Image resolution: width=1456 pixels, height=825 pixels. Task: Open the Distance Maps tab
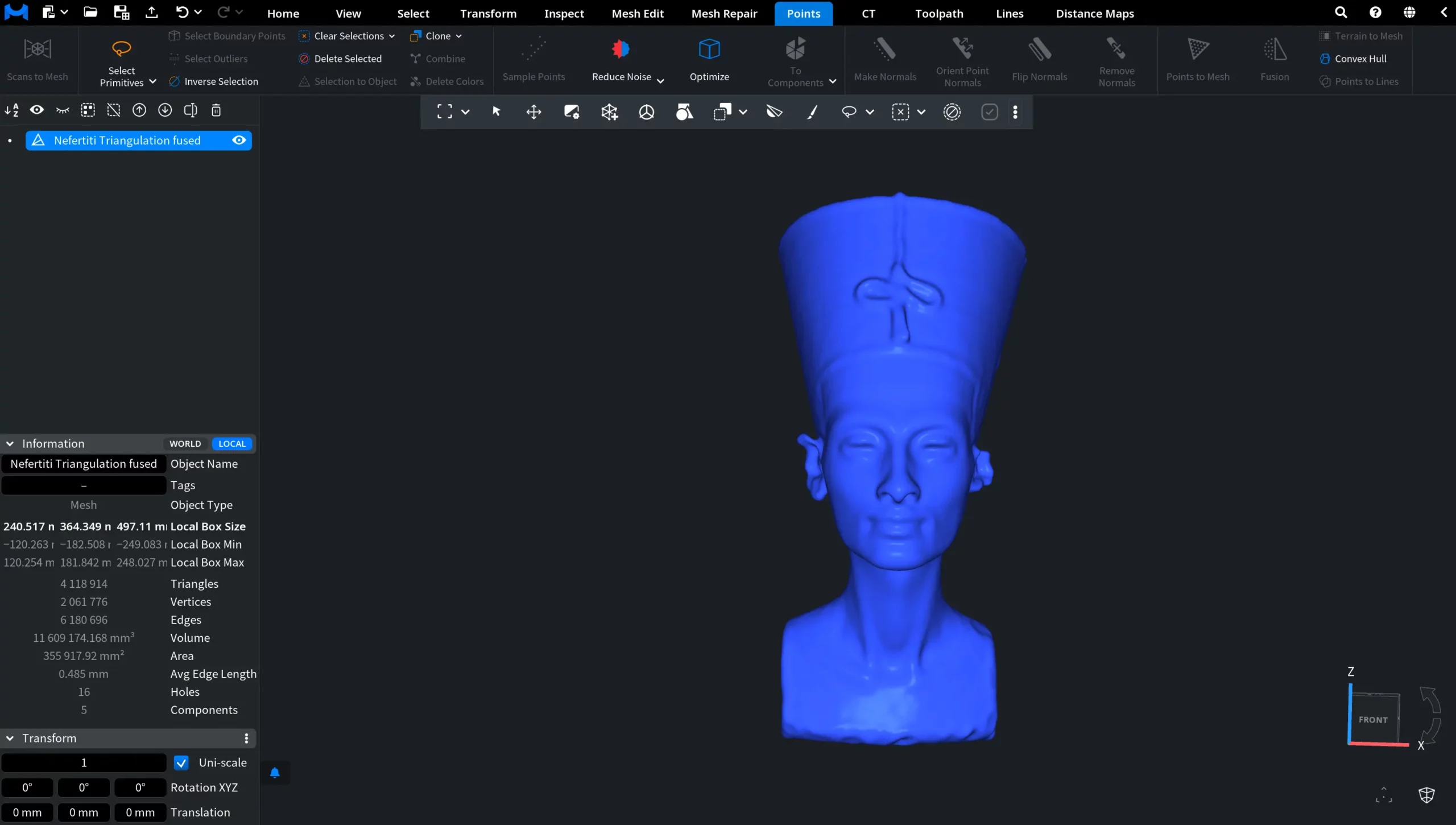(1095, 13)
